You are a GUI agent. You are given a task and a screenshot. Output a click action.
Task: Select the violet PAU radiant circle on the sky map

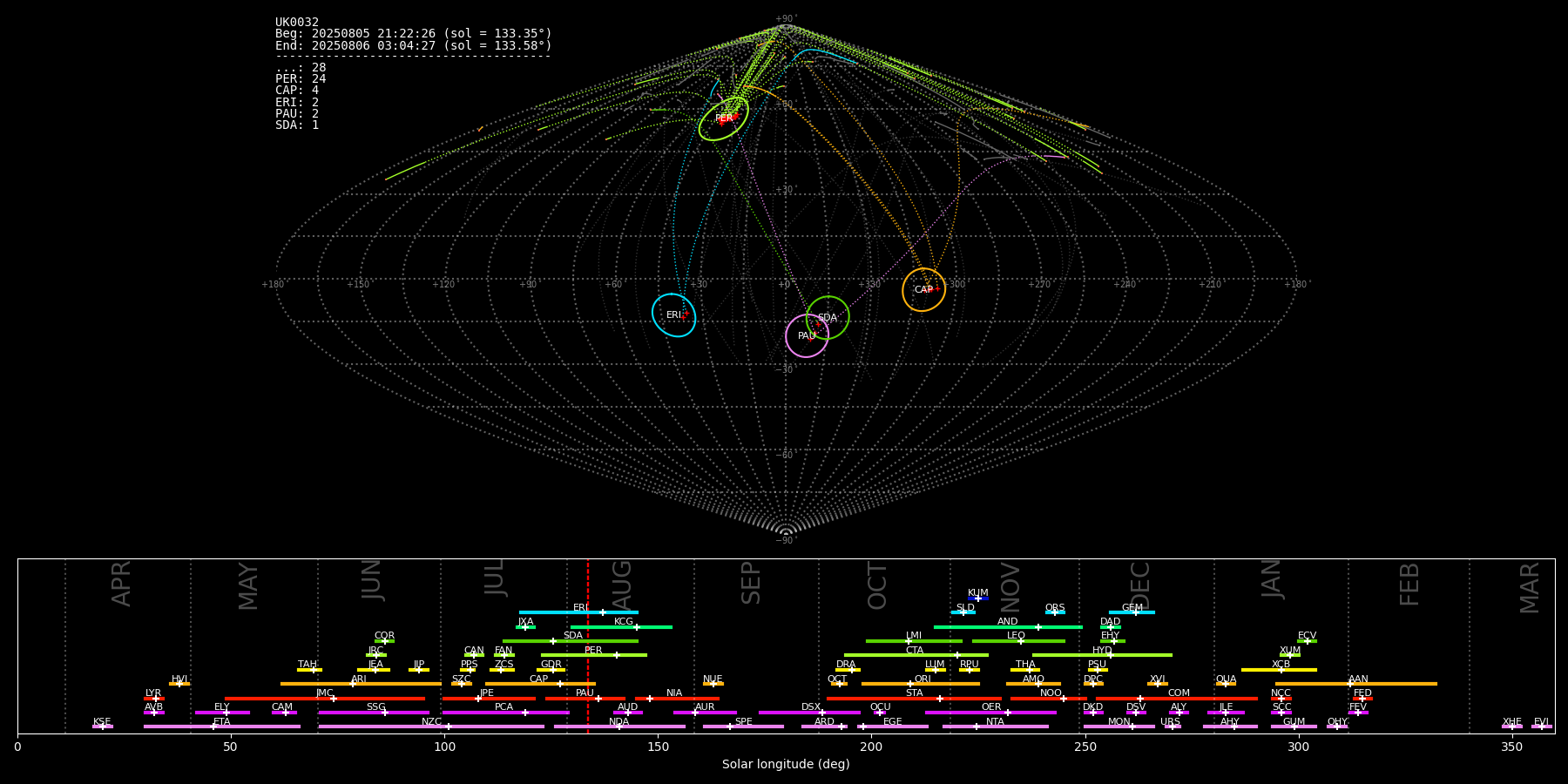pyautogui.click(x=808, y=335)
